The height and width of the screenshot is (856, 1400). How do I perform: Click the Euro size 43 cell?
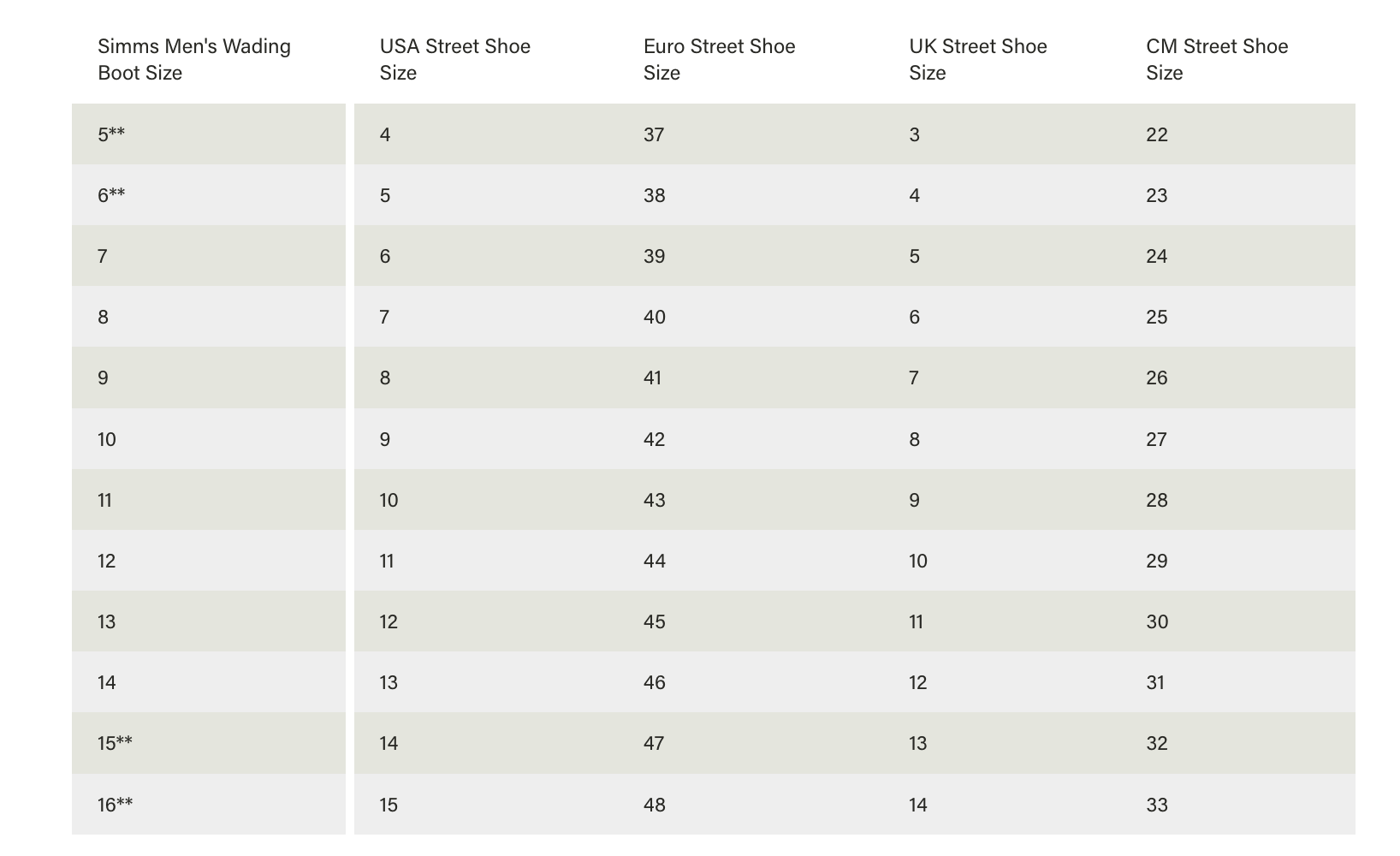pos(654,500)
